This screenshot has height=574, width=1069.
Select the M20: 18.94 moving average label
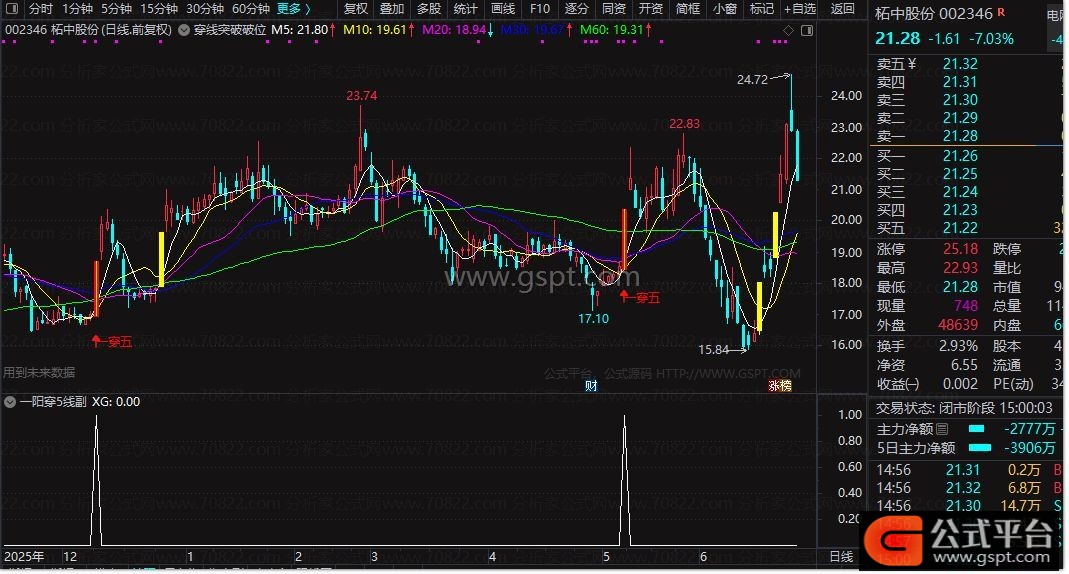click(458, 30)
